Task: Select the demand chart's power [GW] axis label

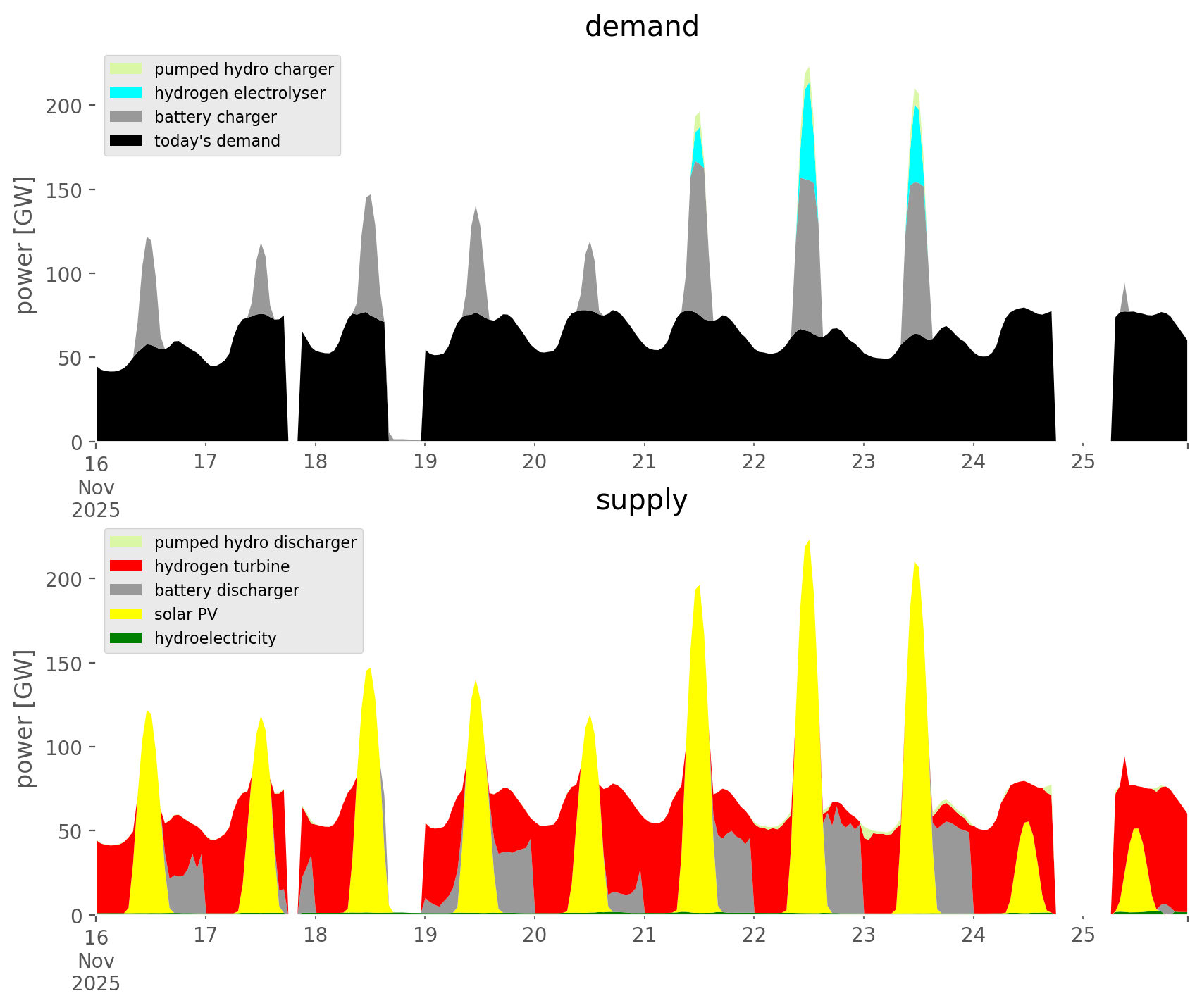Action: 25,245
